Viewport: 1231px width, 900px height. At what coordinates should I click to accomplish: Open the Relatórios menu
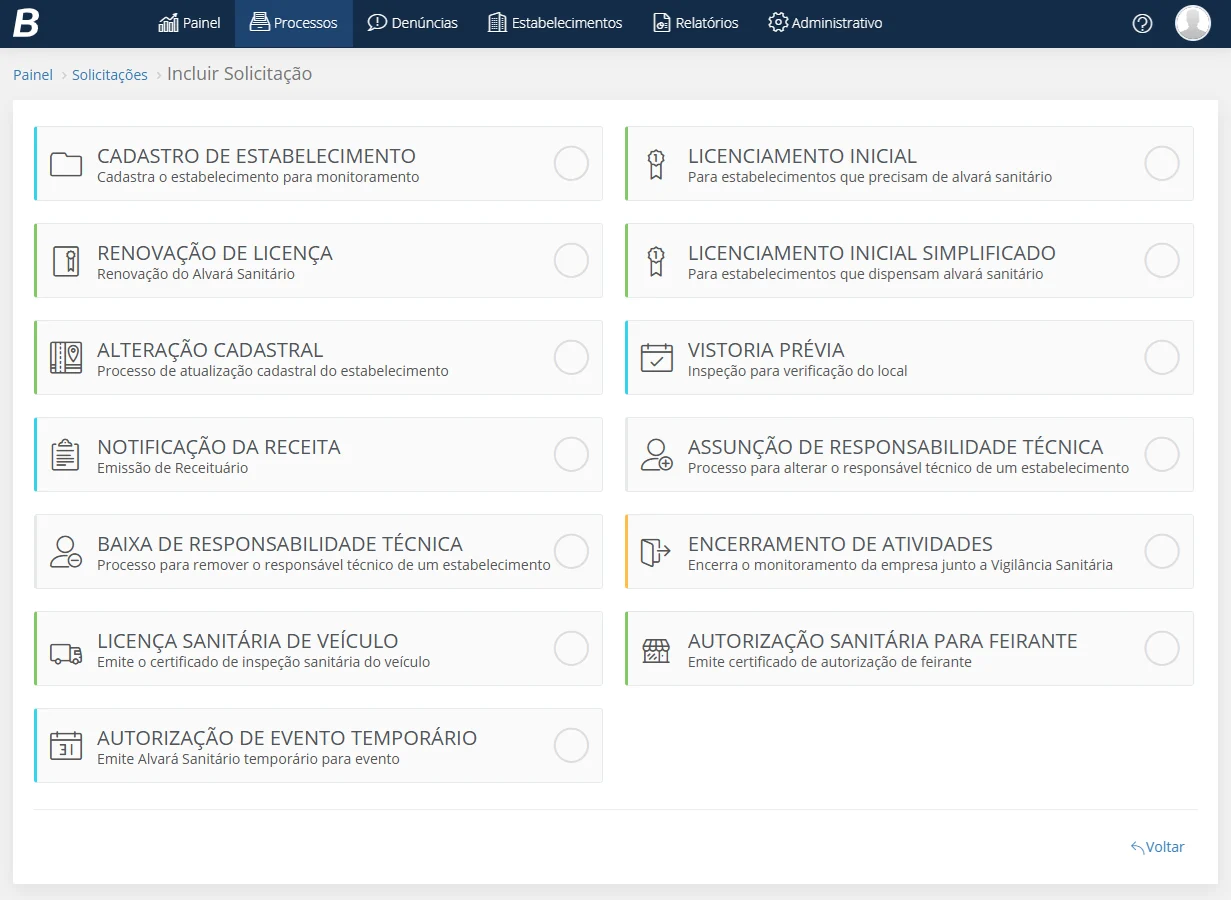(x=696, y=23)
